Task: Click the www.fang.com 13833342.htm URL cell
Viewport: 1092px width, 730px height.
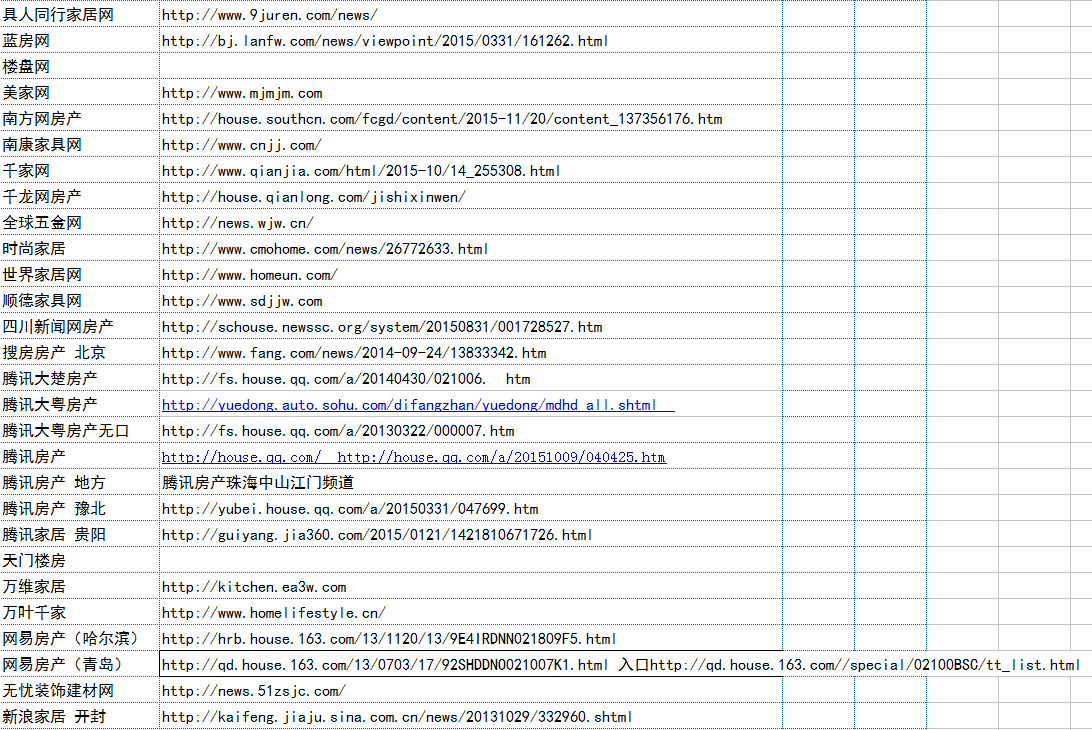Action: point(471,352)
